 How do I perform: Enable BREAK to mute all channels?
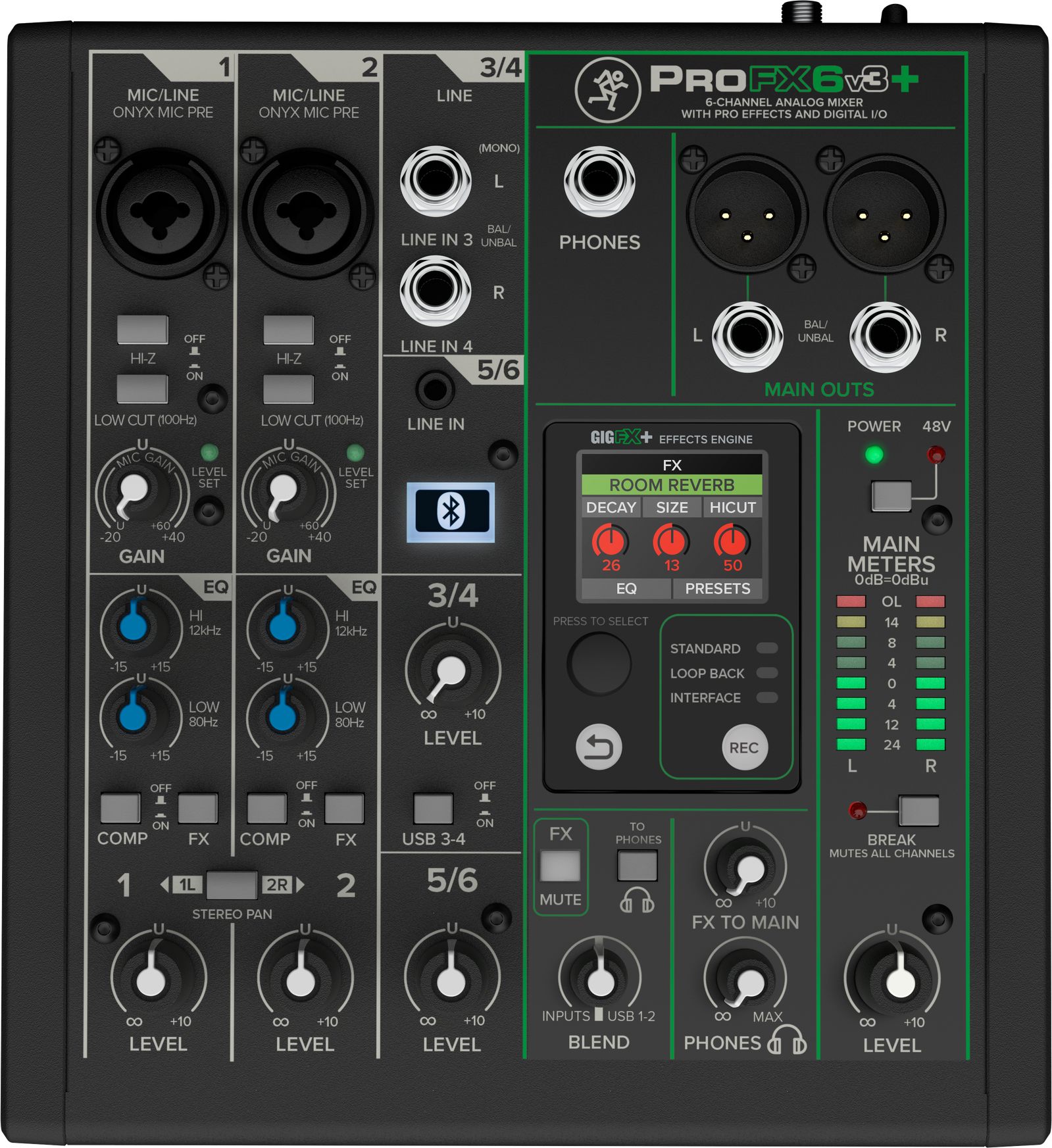(x=918, y=811)
